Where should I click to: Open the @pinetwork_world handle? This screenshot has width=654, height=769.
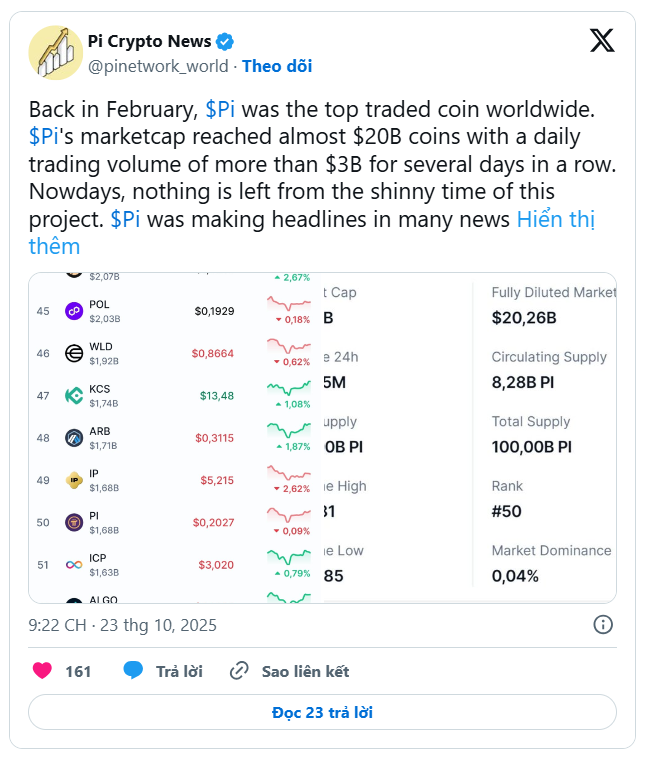(x=159, y=66)
